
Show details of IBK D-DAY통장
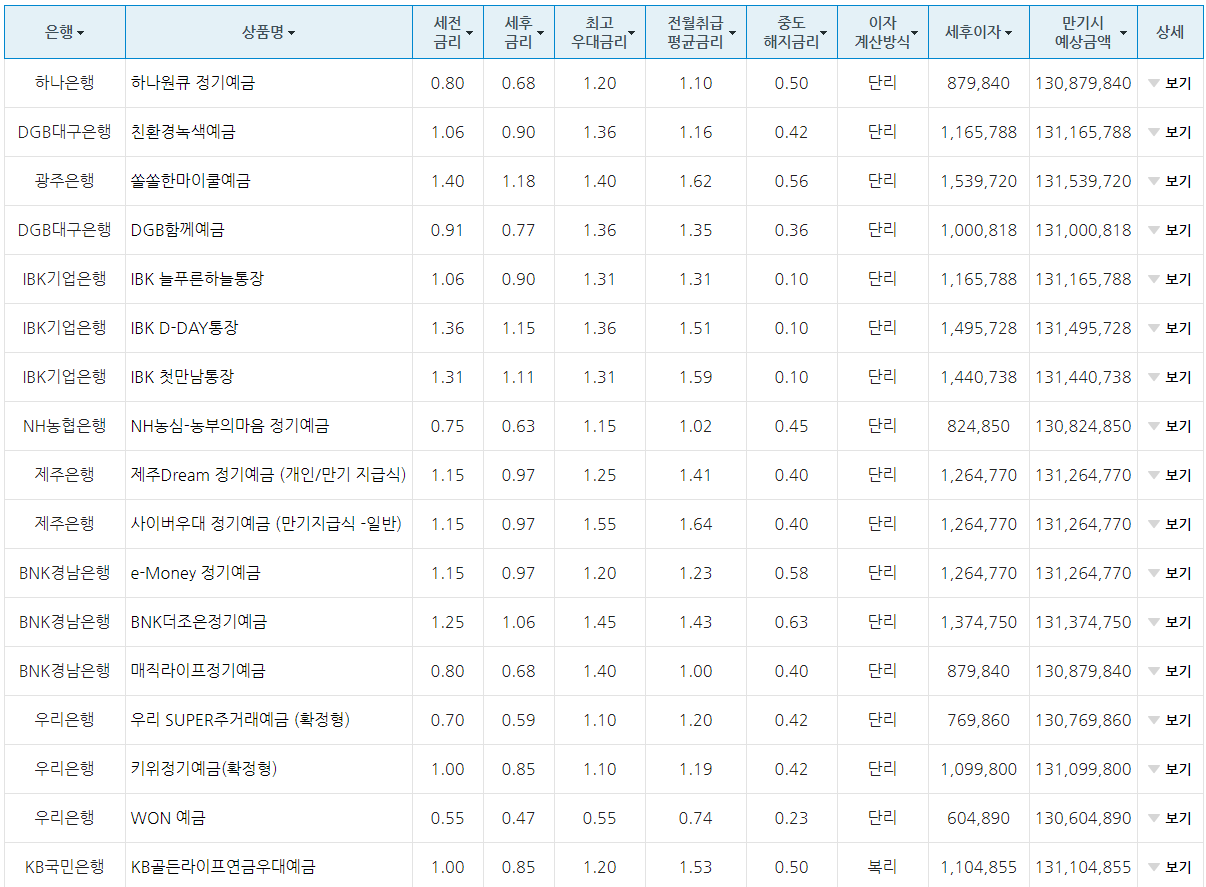click(x=1170, y=327)
